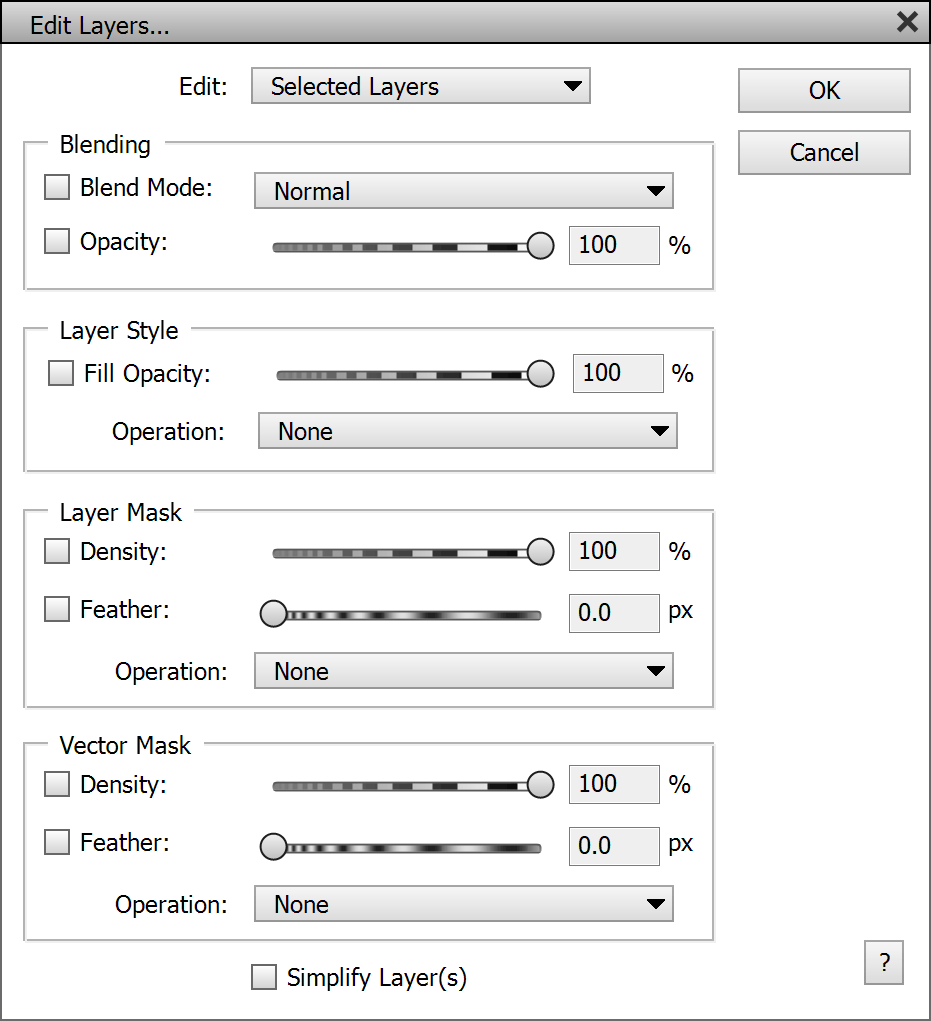Open the Layer Style Operation dropdown
This screenshot has height=1021, width=931.
pos(468,432)
